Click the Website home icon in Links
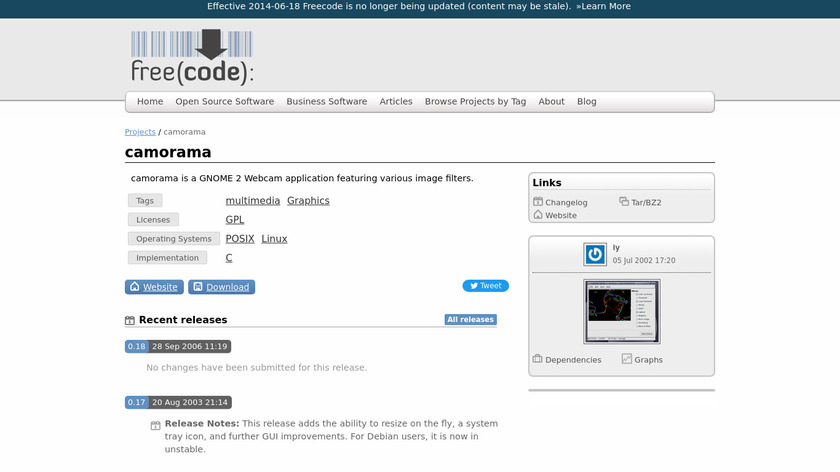Image resolution: width=840 pixels, height=472 pixels. 538,215
